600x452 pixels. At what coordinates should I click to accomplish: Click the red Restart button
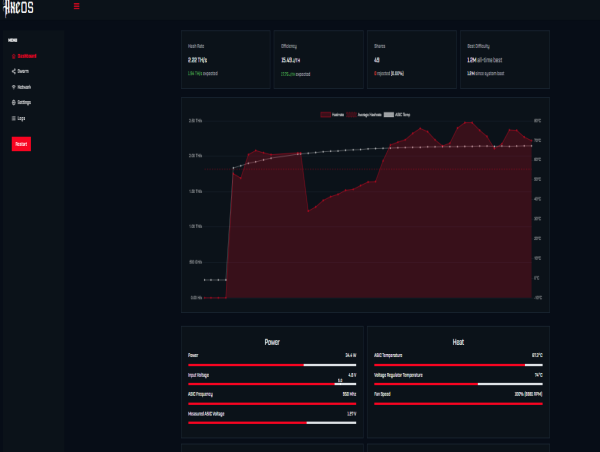tap(21, 144)
